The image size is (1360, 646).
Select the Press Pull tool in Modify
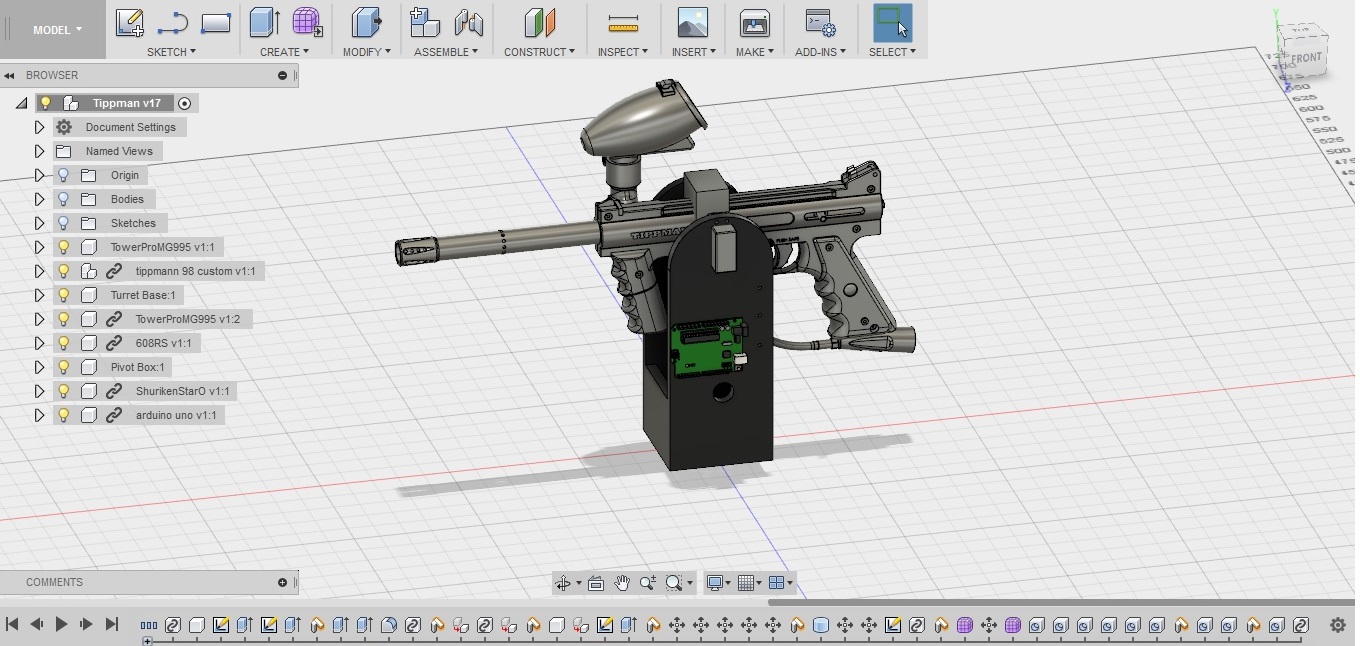367,22
